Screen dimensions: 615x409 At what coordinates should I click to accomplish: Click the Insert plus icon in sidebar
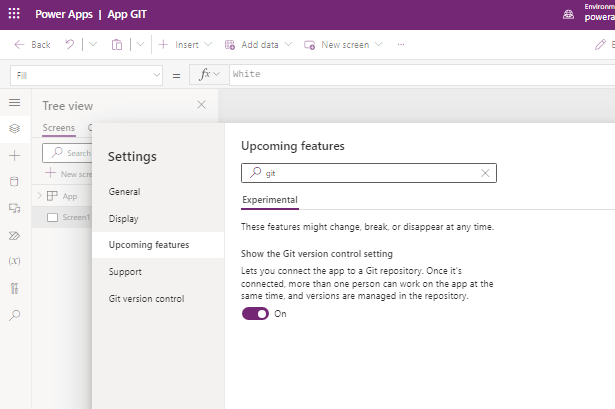click(15, 156)
